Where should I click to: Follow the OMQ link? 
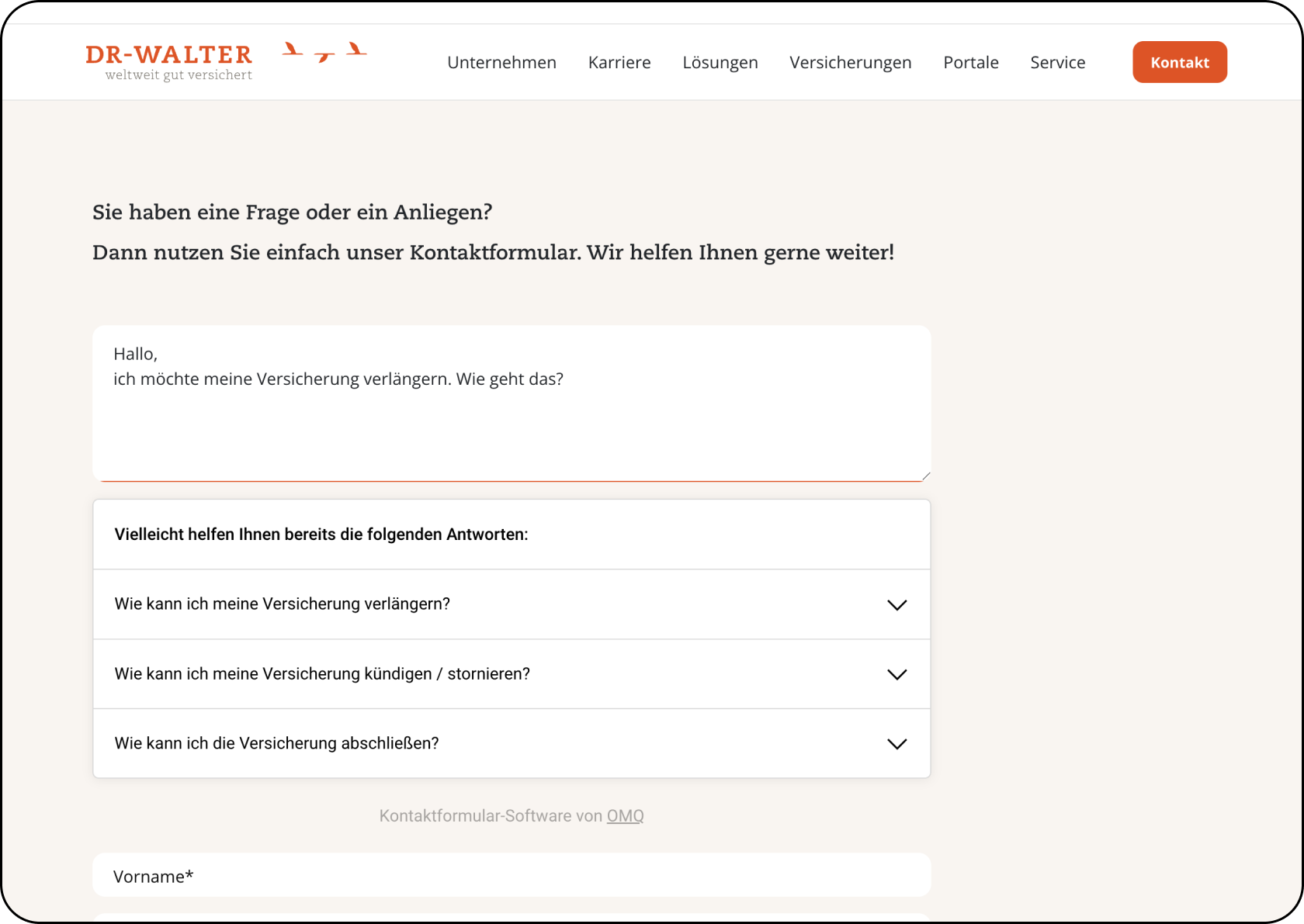[x=625, y=816]
